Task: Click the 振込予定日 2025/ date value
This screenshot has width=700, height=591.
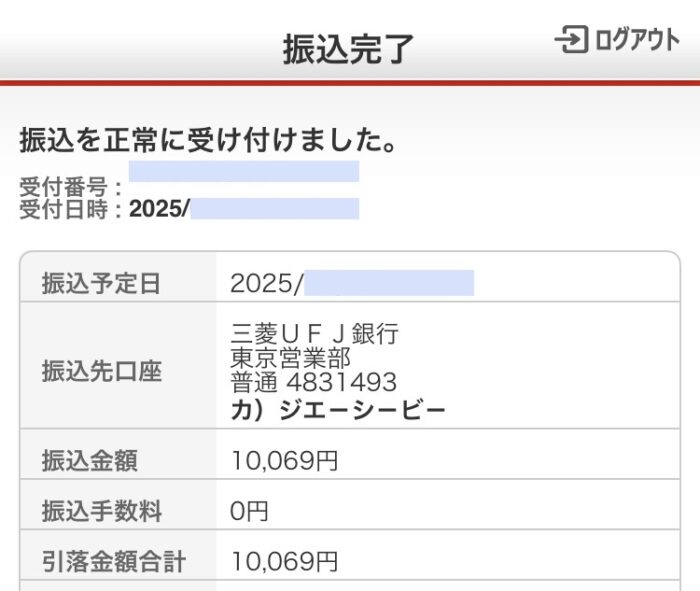Action: pyautogui.click(x=352, y=283)
